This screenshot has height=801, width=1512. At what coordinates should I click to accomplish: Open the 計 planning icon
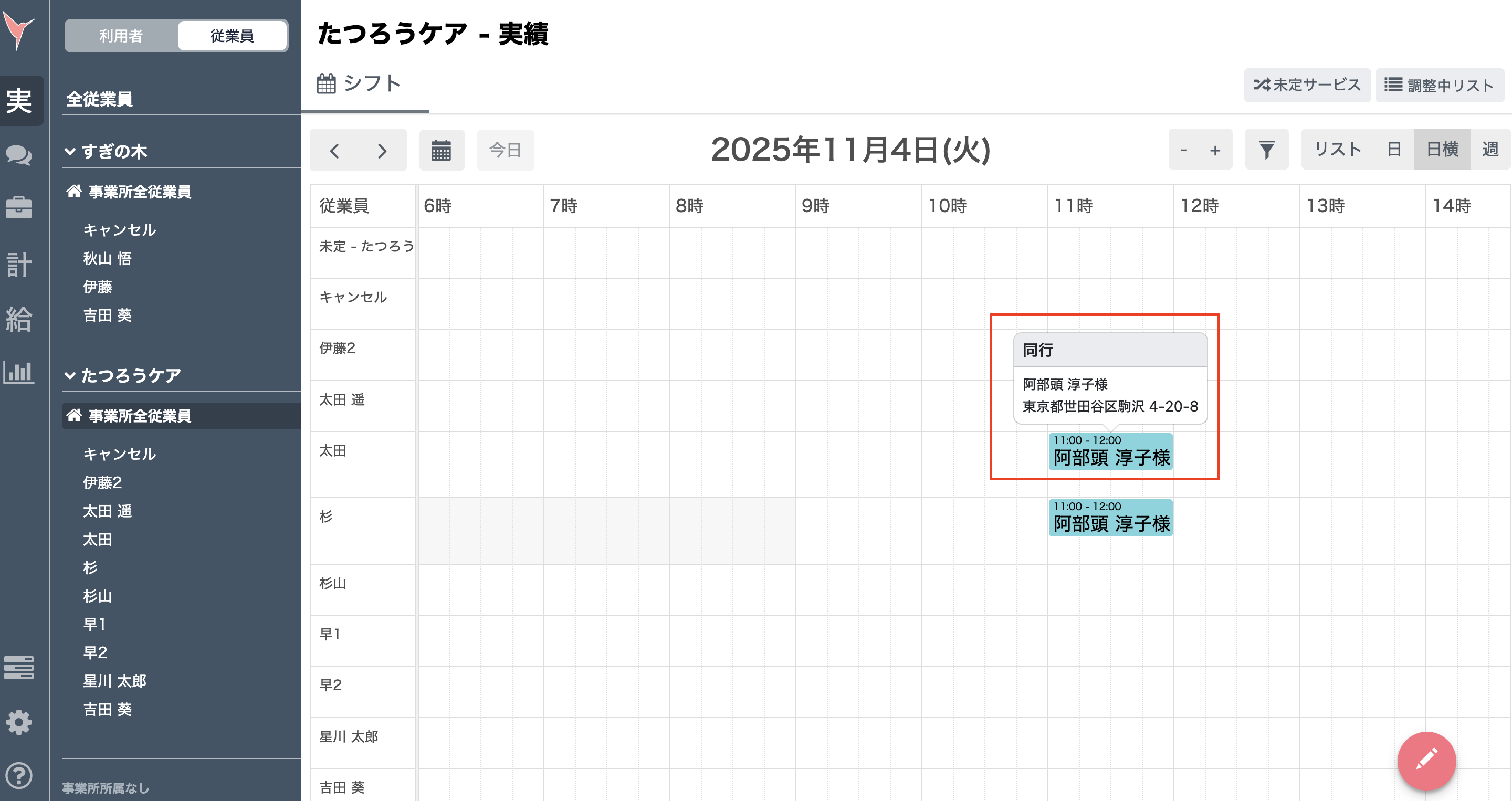point(19,264)
